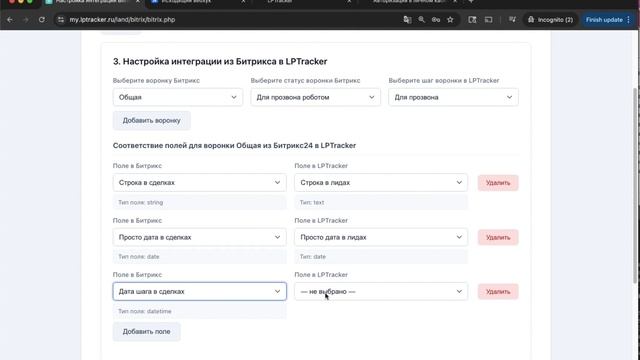Open the media controls icon
The height and width of the screenshot is (360, 640).
pyautogui.click(x=512, y=20)
